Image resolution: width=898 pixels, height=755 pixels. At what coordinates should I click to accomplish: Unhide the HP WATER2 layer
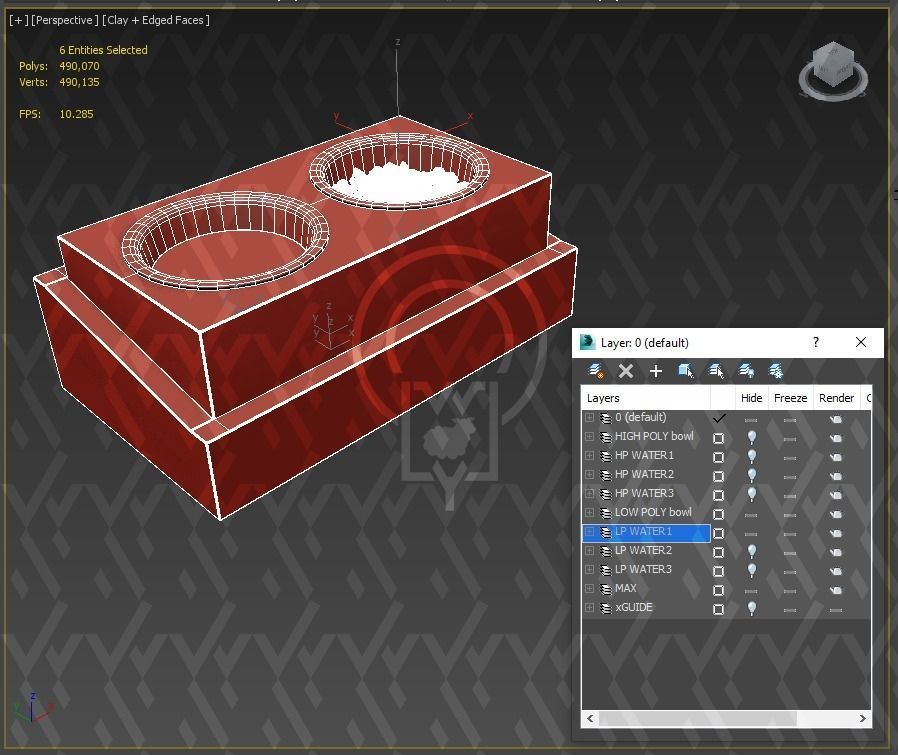point(752,475)
